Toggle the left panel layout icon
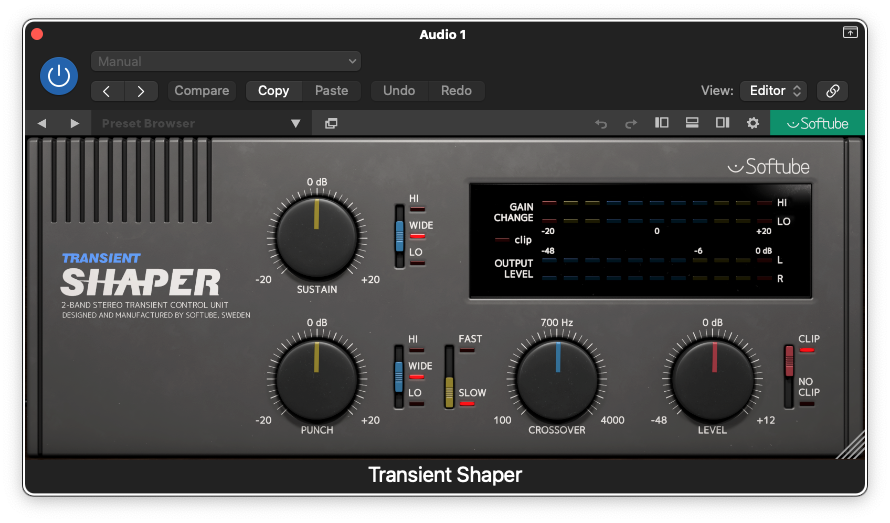890x523 pixels. tap(662, 123)
